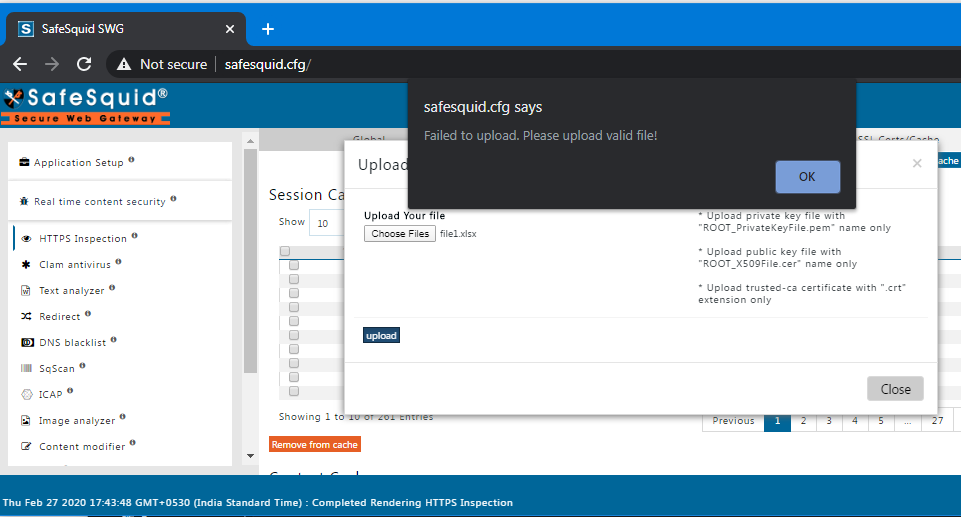The image size is (961, 517).
Task: Click the Image analyzer picture icon
Action: pyautogui.click(x=26, y=420)
